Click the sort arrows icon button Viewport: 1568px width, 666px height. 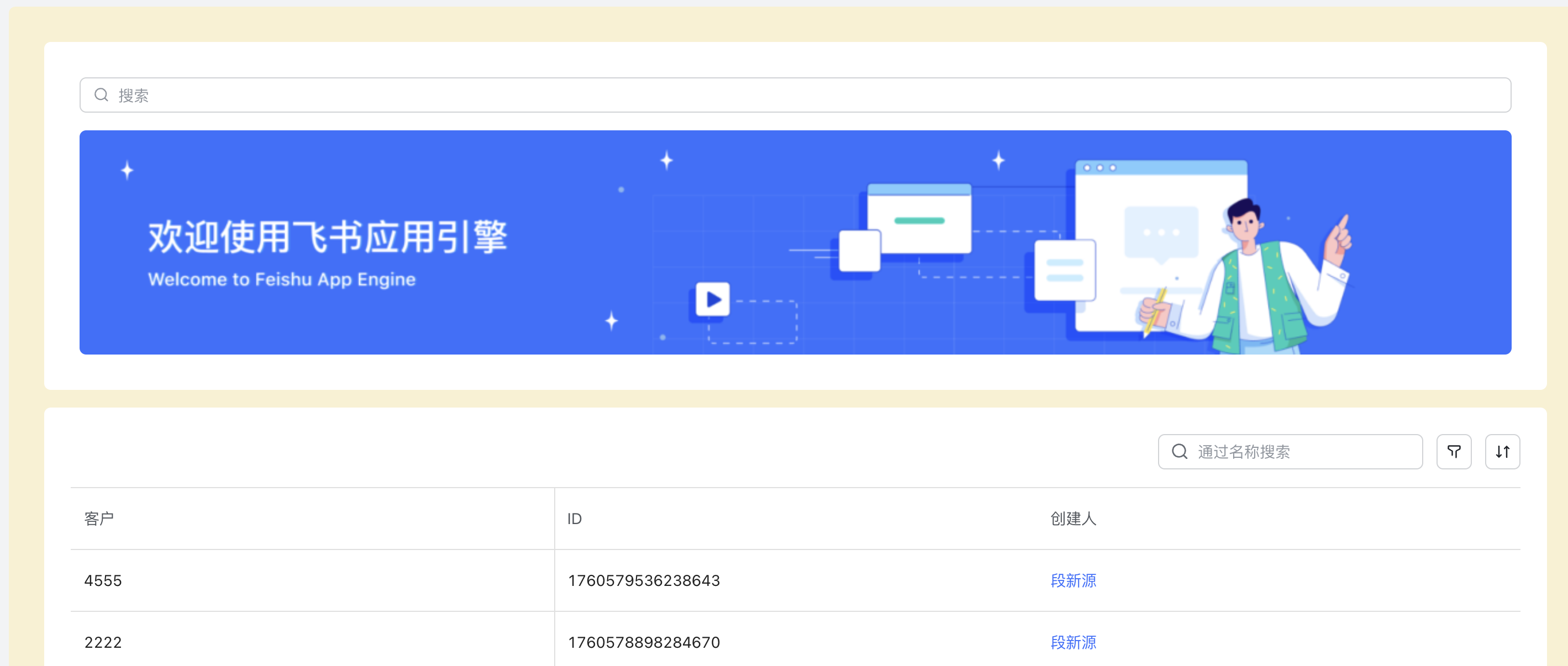click(1502, 451)
